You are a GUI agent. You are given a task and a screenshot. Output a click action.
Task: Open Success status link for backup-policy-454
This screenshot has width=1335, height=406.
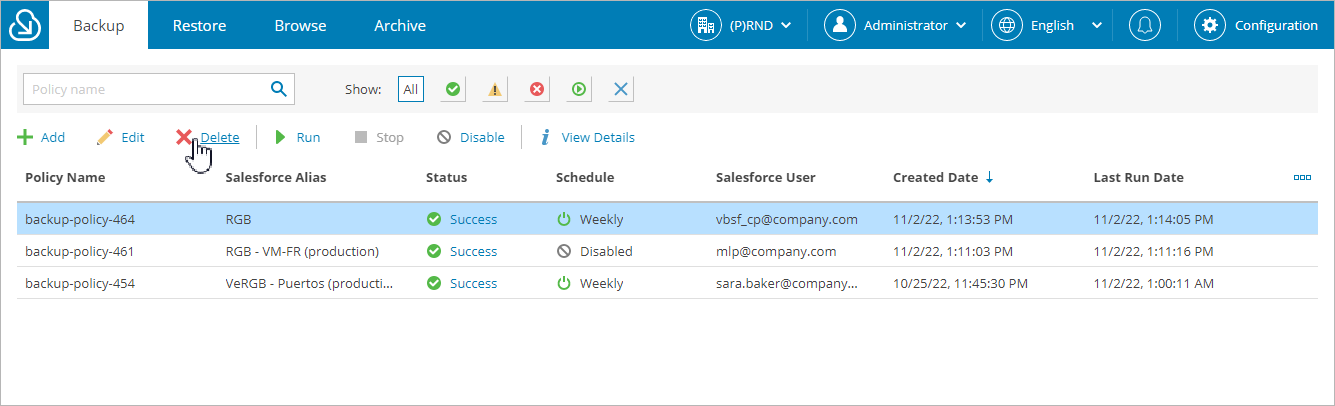pos(473,283)
